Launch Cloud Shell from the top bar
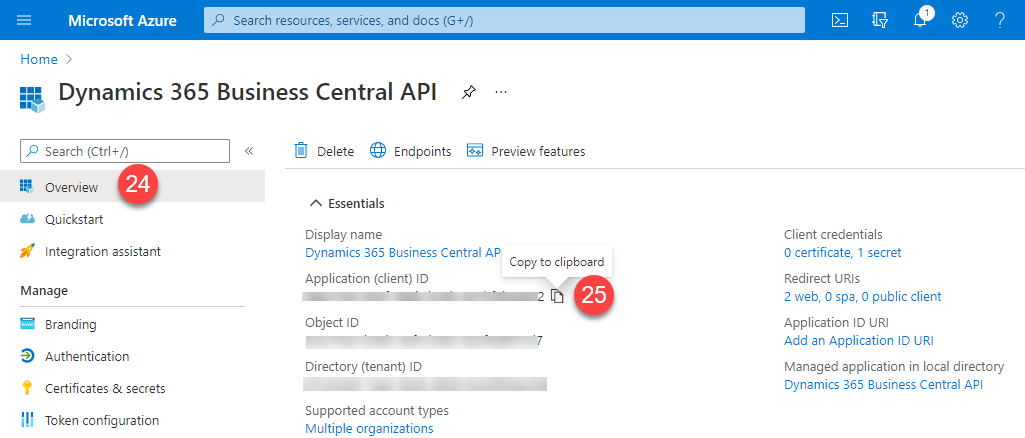 coord(840,20)
